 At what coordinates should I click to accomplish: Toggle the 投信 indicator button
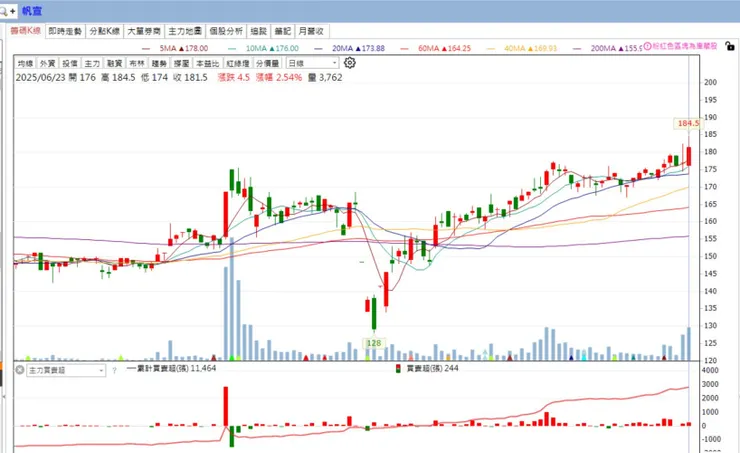(70, 63)
